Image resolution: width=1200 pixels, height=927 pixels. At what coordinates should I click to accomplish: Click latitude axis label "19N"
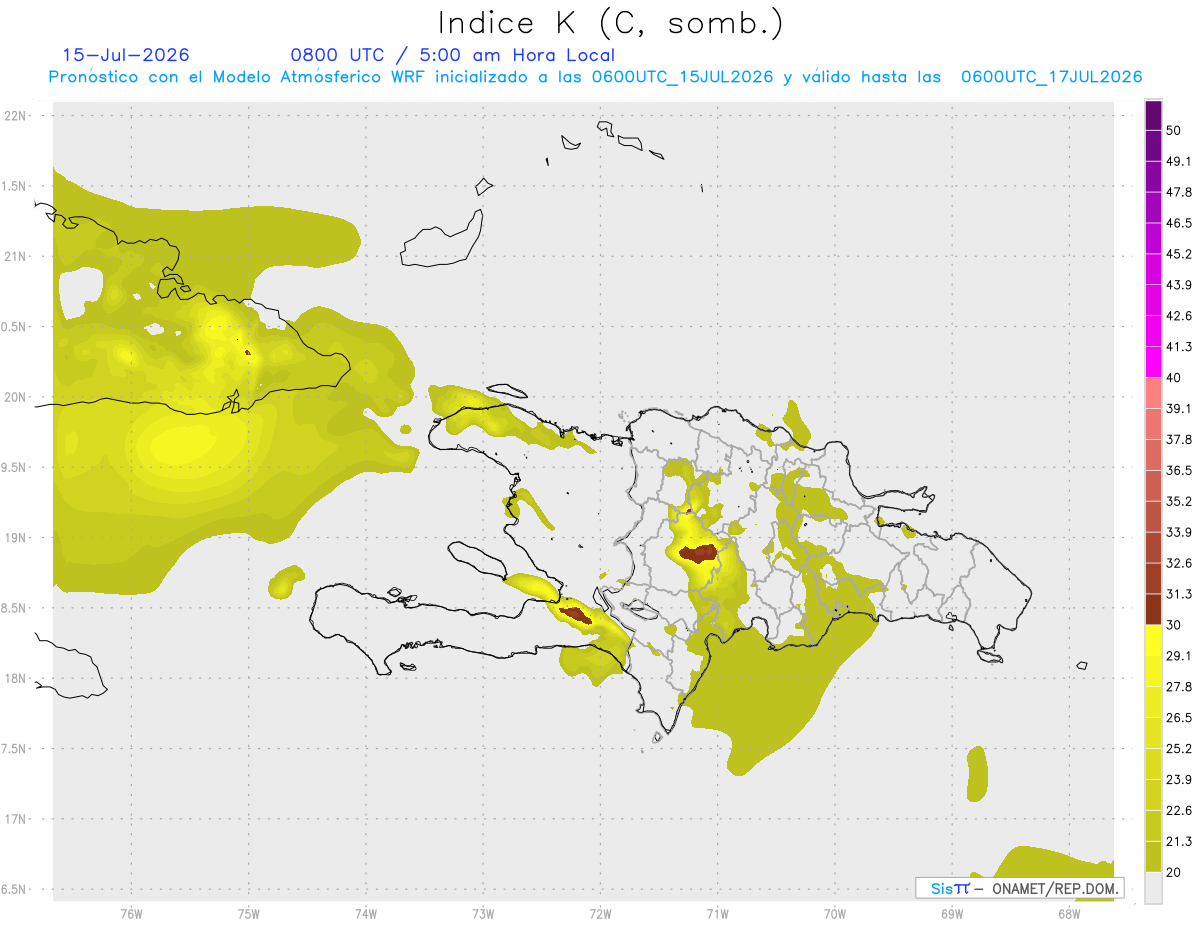(17, 537)
